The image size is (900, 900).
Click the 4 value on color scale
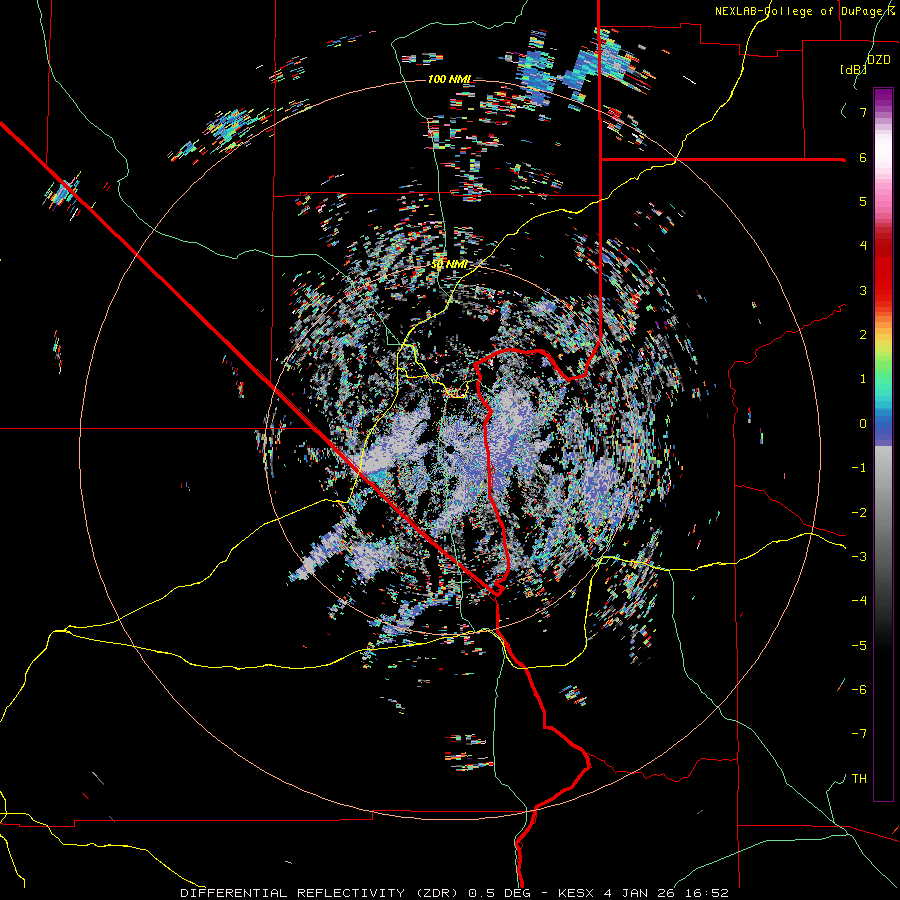pyautogui.click(x=863, y=246)
